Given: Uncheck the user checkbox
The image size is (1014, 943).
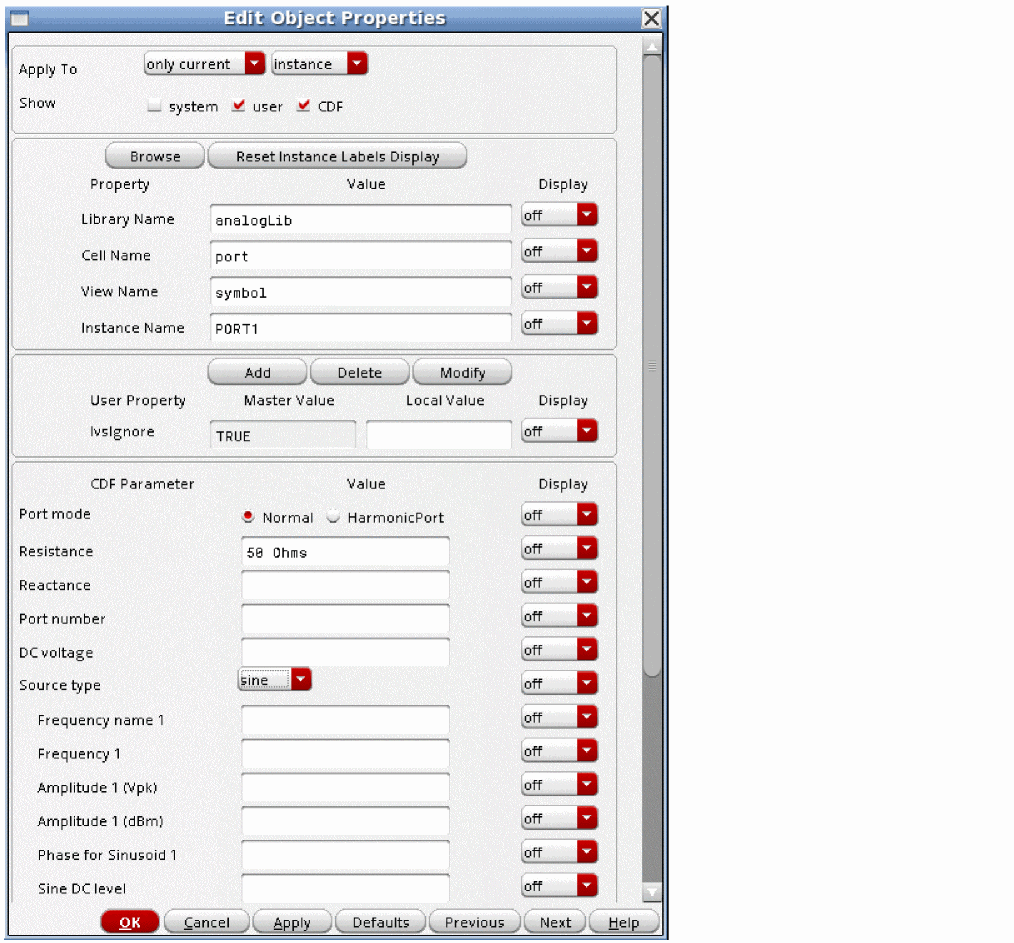Looking at the screenshot, I should 238,107.
